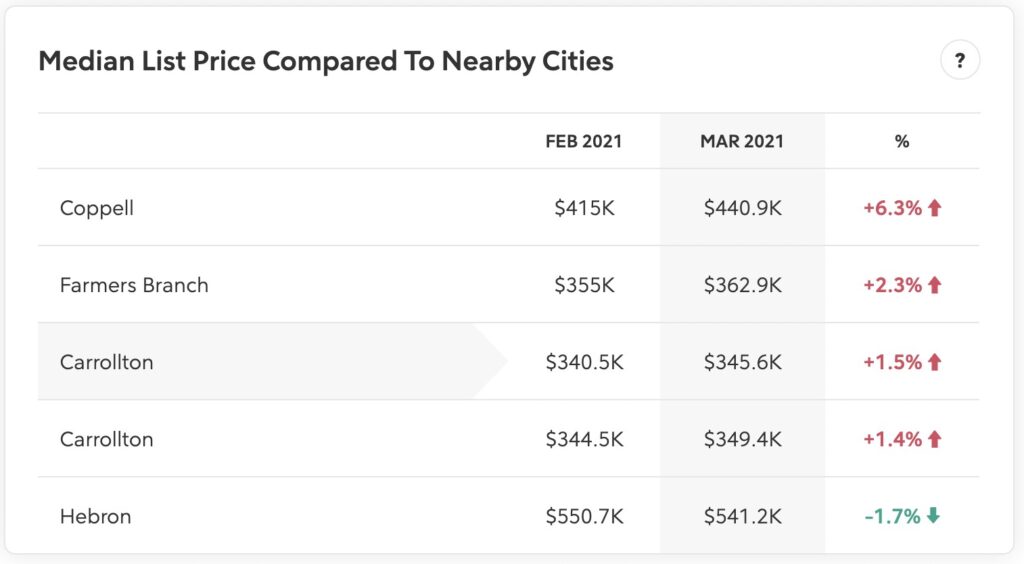Select the Coppell city row
Viewport: 1024px width, 564px height.
509,208
